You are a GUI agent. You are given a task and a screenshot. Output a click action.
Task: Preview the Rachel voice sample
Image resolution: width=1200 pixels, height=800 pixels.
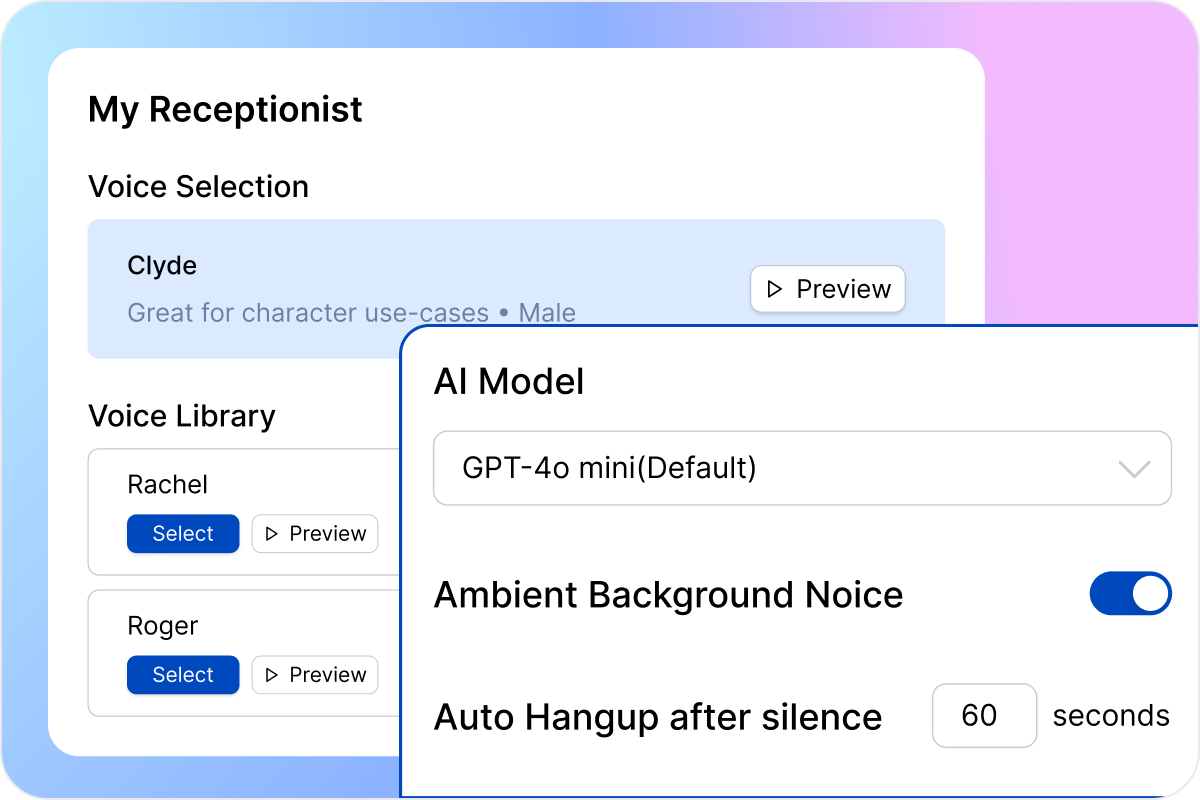[x=315, y=534]
